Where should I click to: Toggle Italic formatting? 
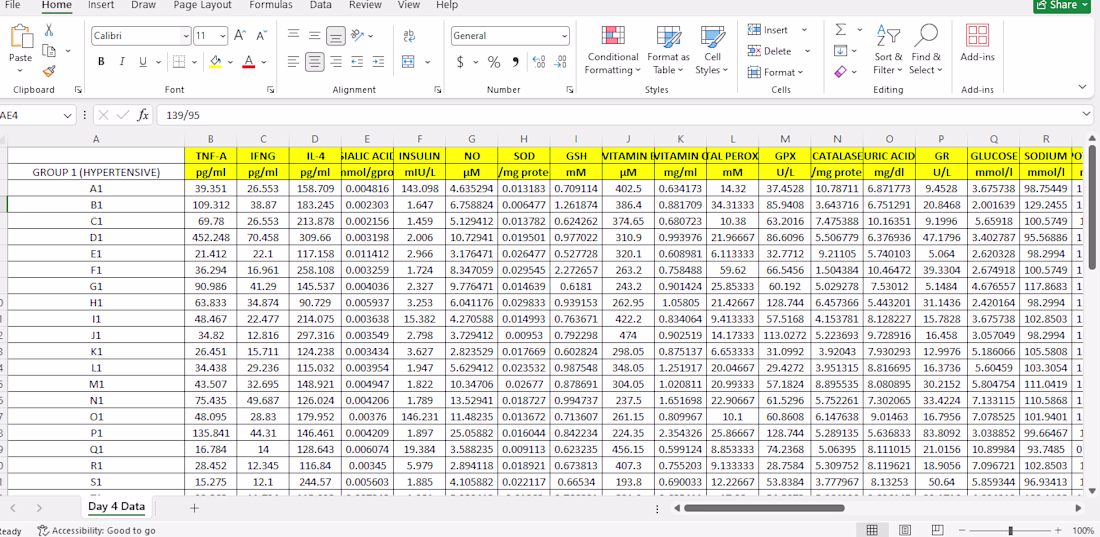pos(121,62)
